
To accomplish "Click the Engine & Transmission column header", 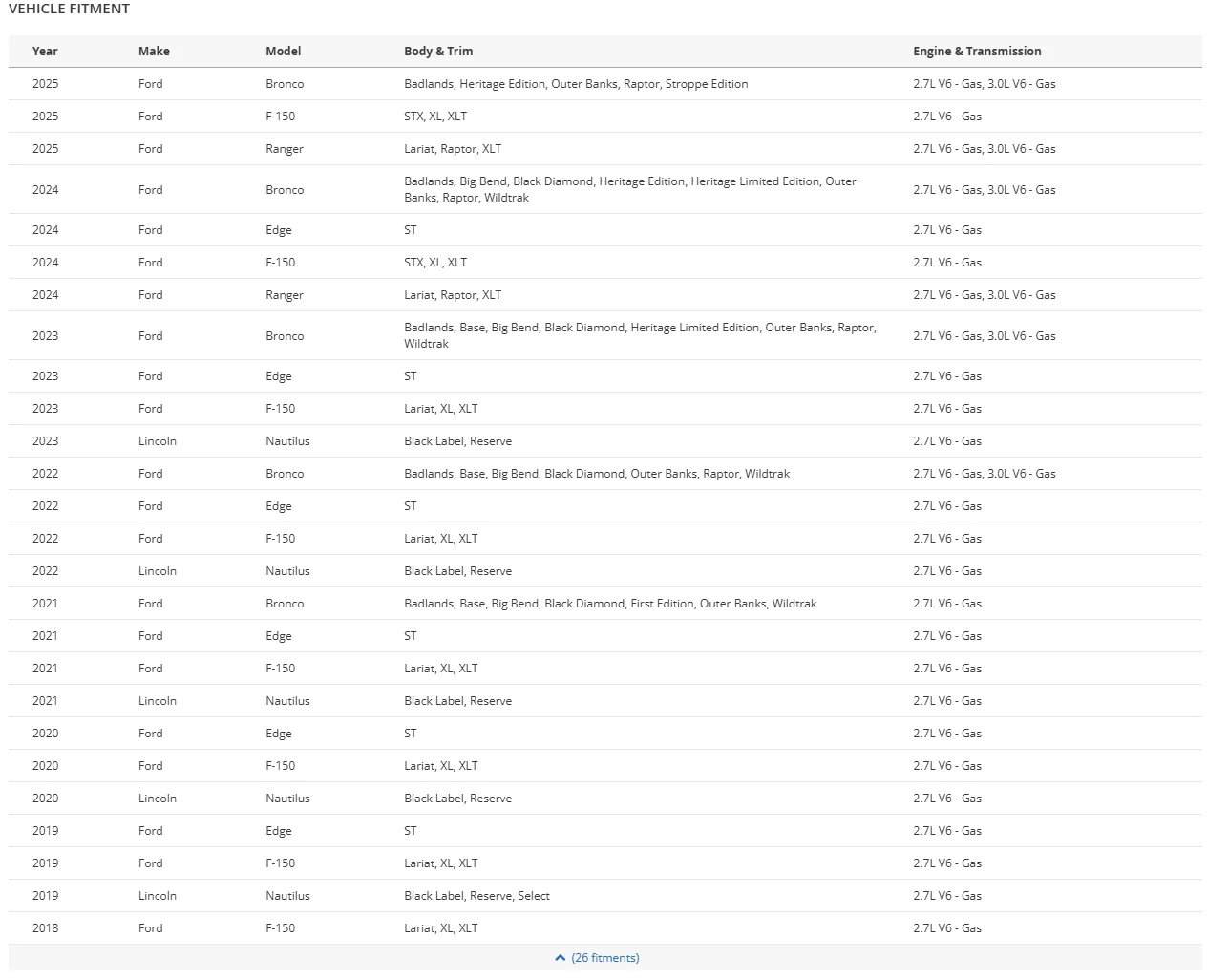I will click(x=977, y=52).
